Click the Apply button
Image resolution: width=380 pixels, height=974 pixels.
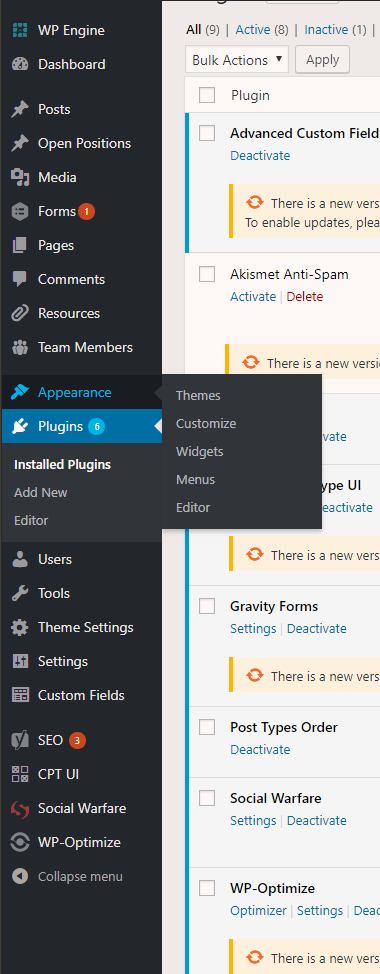coord(322,60)
